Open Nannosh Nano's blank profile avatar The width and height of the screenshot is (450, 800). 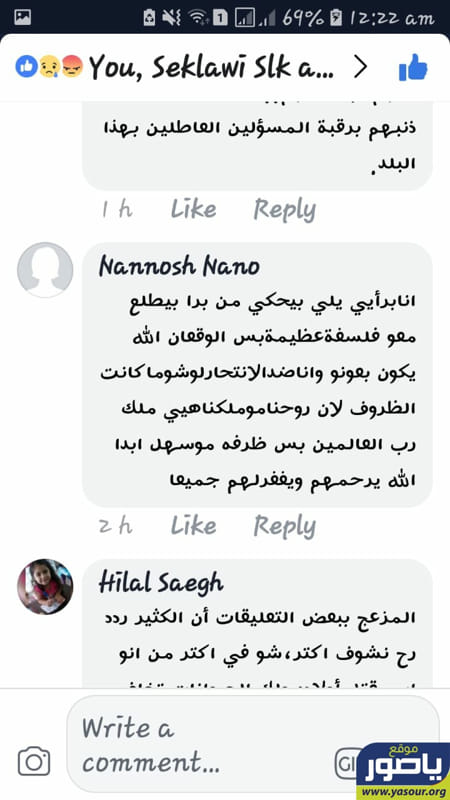pyautogui.click(x=45, y=270)
